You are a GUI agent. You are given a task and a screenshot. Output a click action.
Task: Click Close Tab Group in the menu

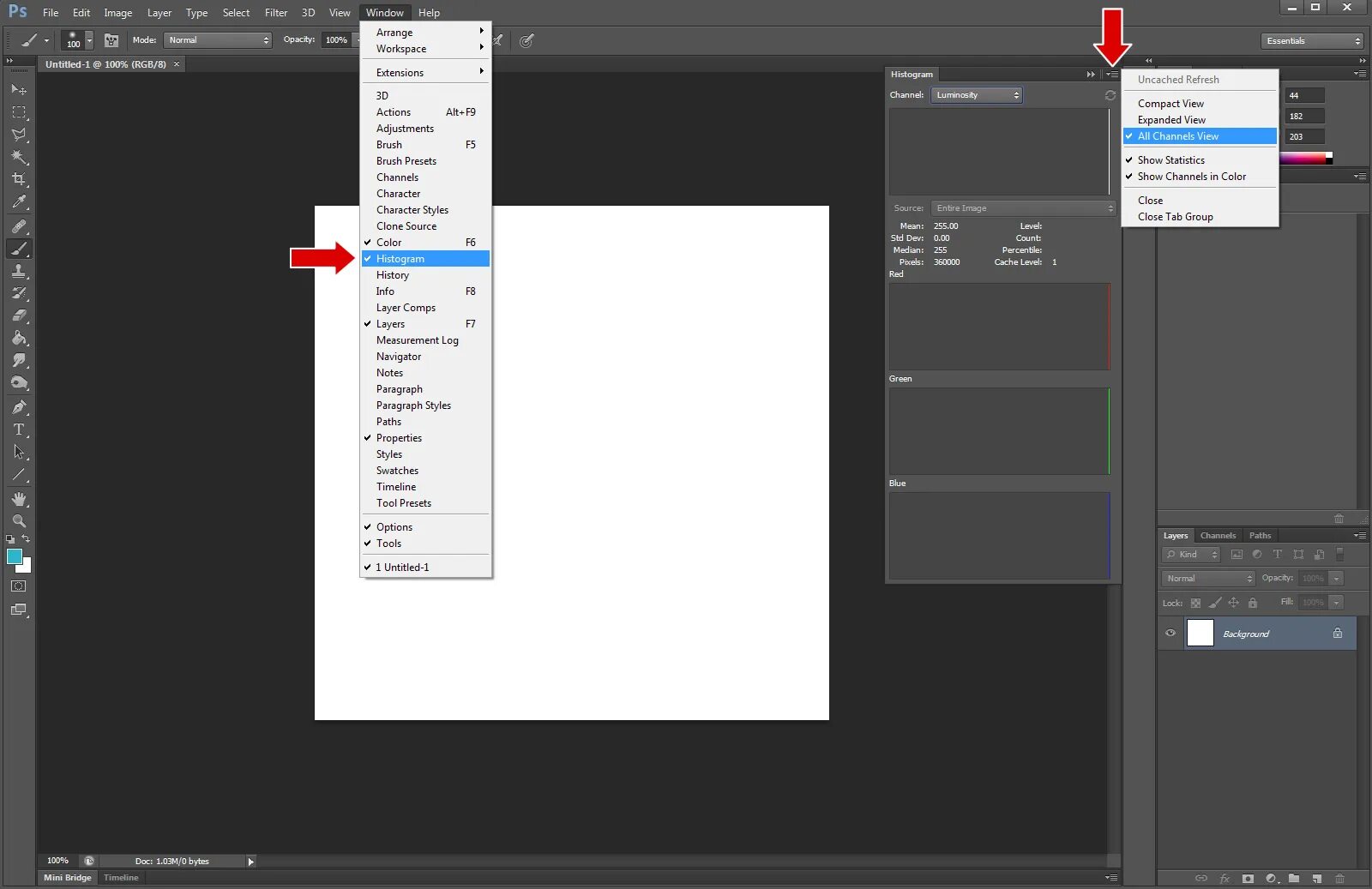[x=1176, y=216]
